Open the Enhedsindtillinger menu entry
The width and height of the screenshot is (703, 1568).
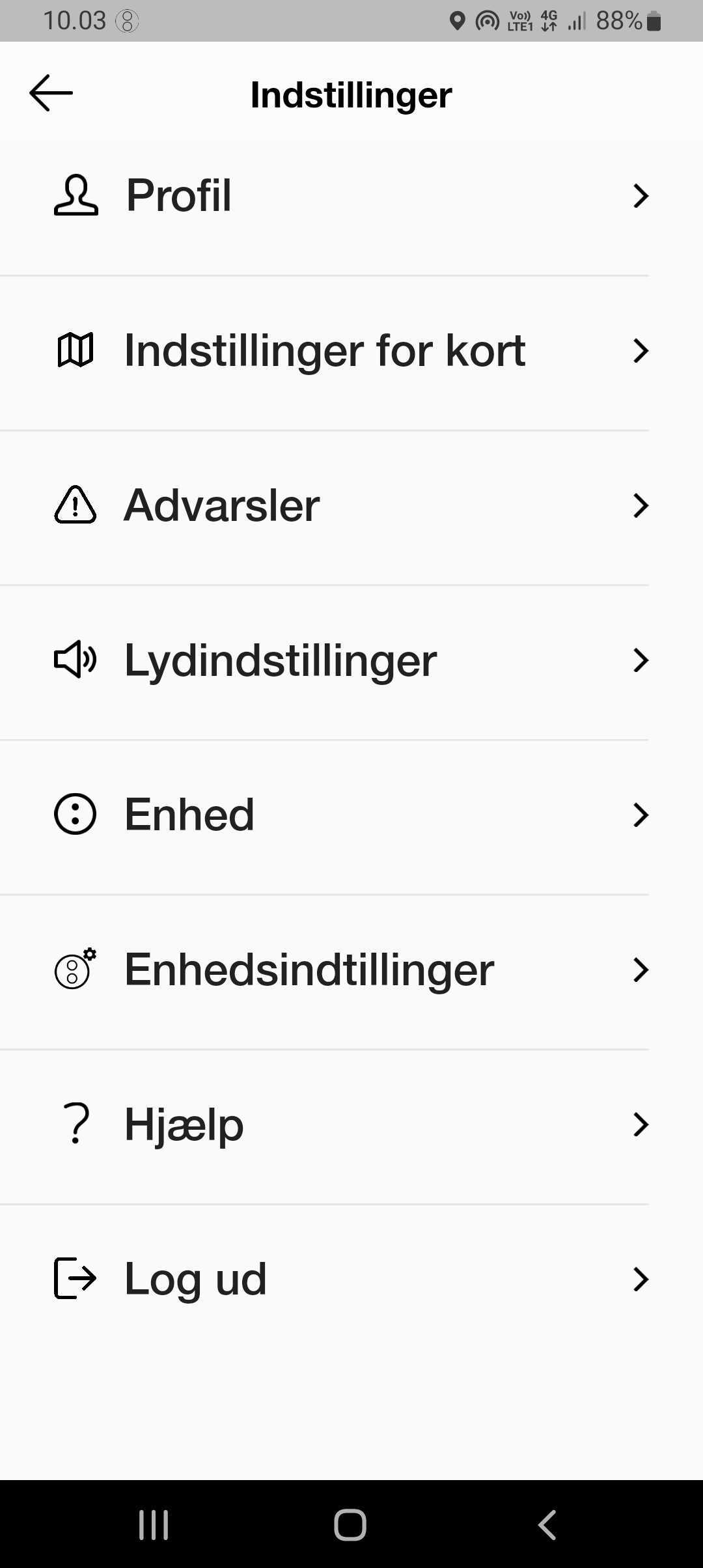click(x=309, y=970)
